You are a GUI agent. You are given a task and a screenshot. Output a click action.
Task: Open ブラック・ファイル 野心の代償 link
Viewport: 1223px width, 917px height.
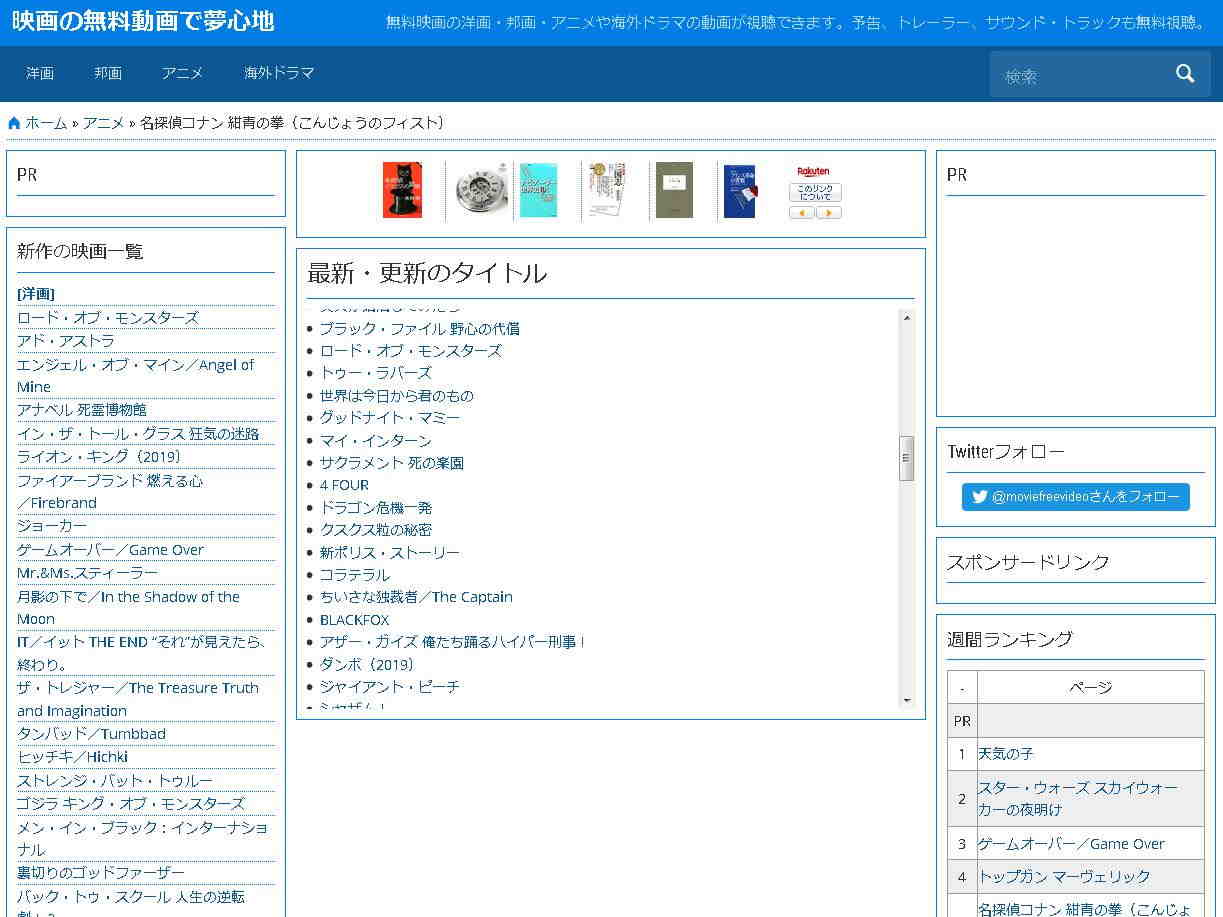tap(419, 328)
